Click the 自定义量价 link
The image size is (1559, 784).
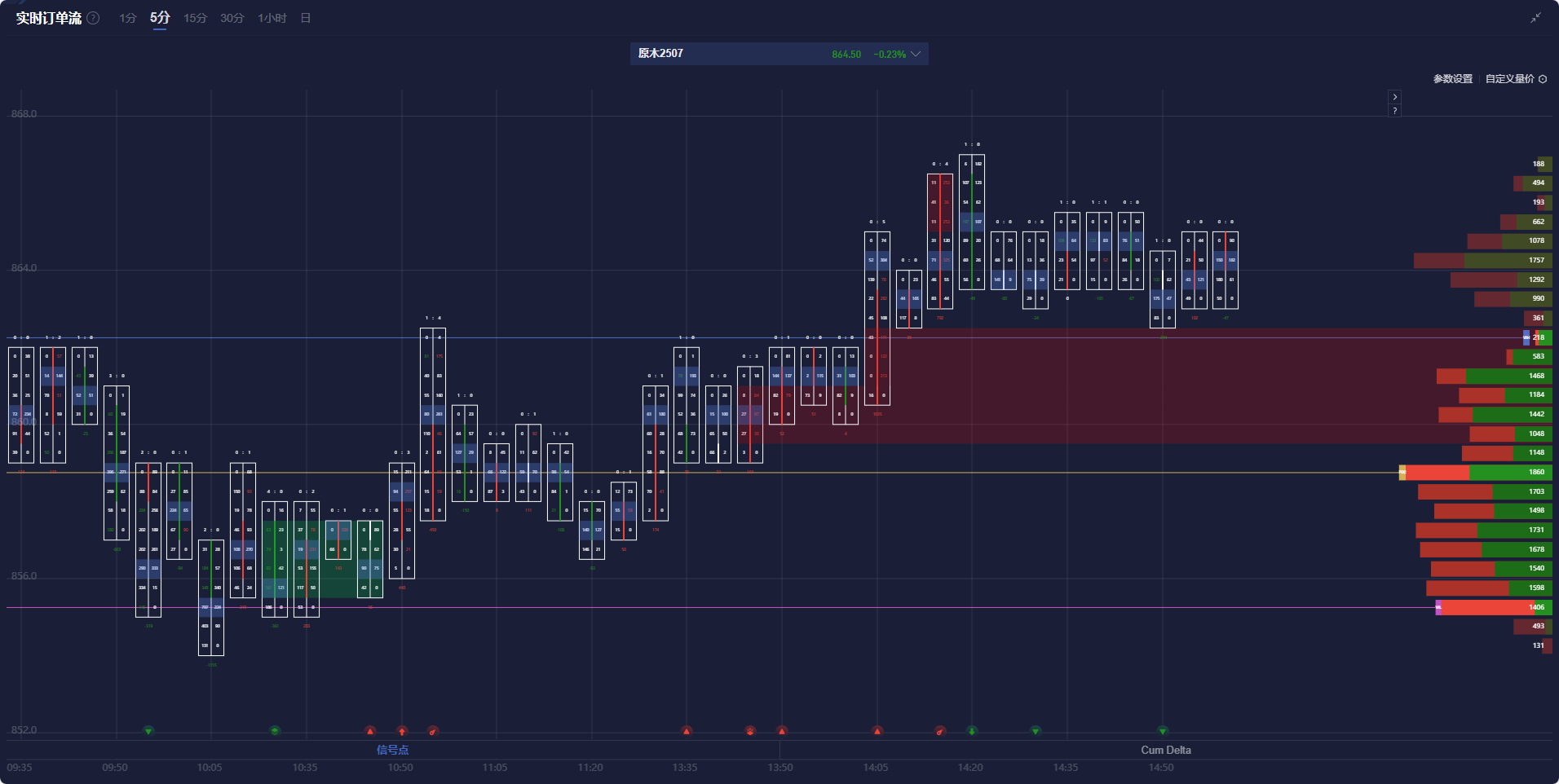point(1509,79)
